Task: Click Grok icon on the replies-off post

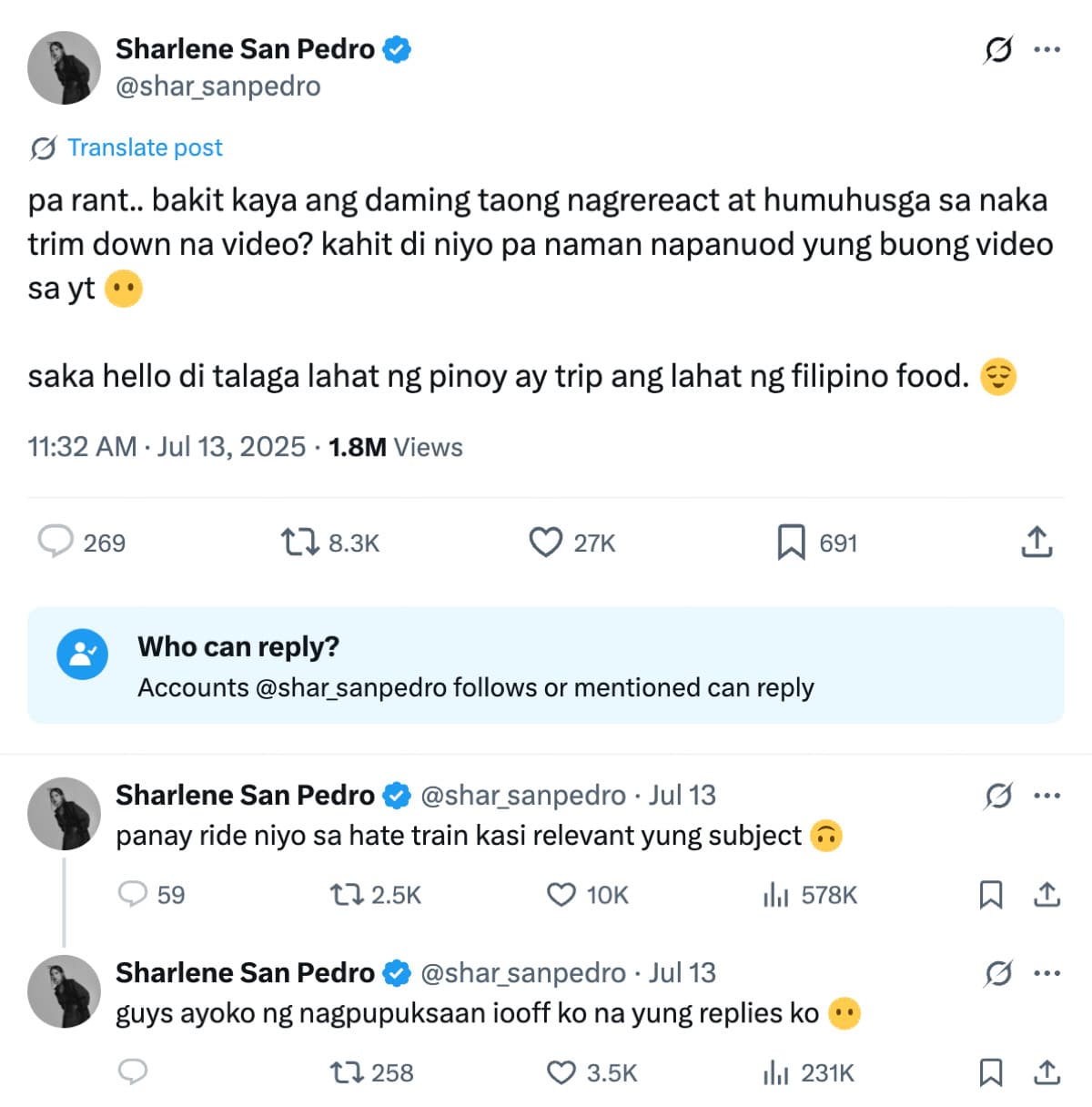Action: click(998, 974)
